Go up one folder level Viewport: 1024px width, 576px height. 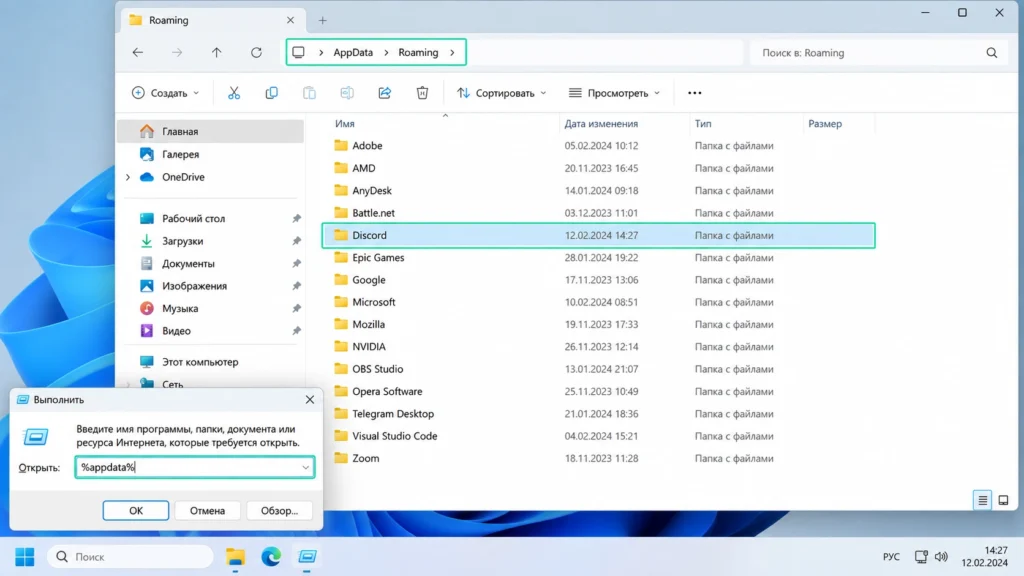coord(216,52)
